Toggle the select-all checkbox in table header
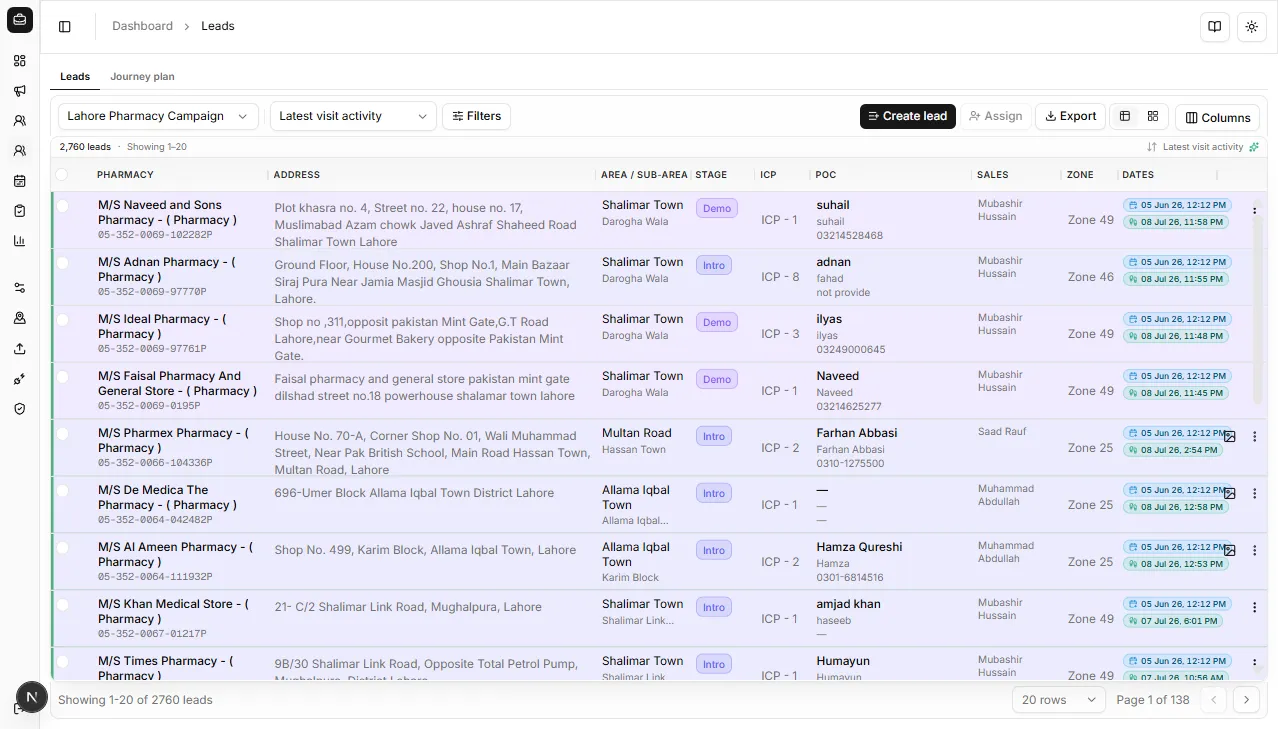1278x729 pixels. pos(62,174)
